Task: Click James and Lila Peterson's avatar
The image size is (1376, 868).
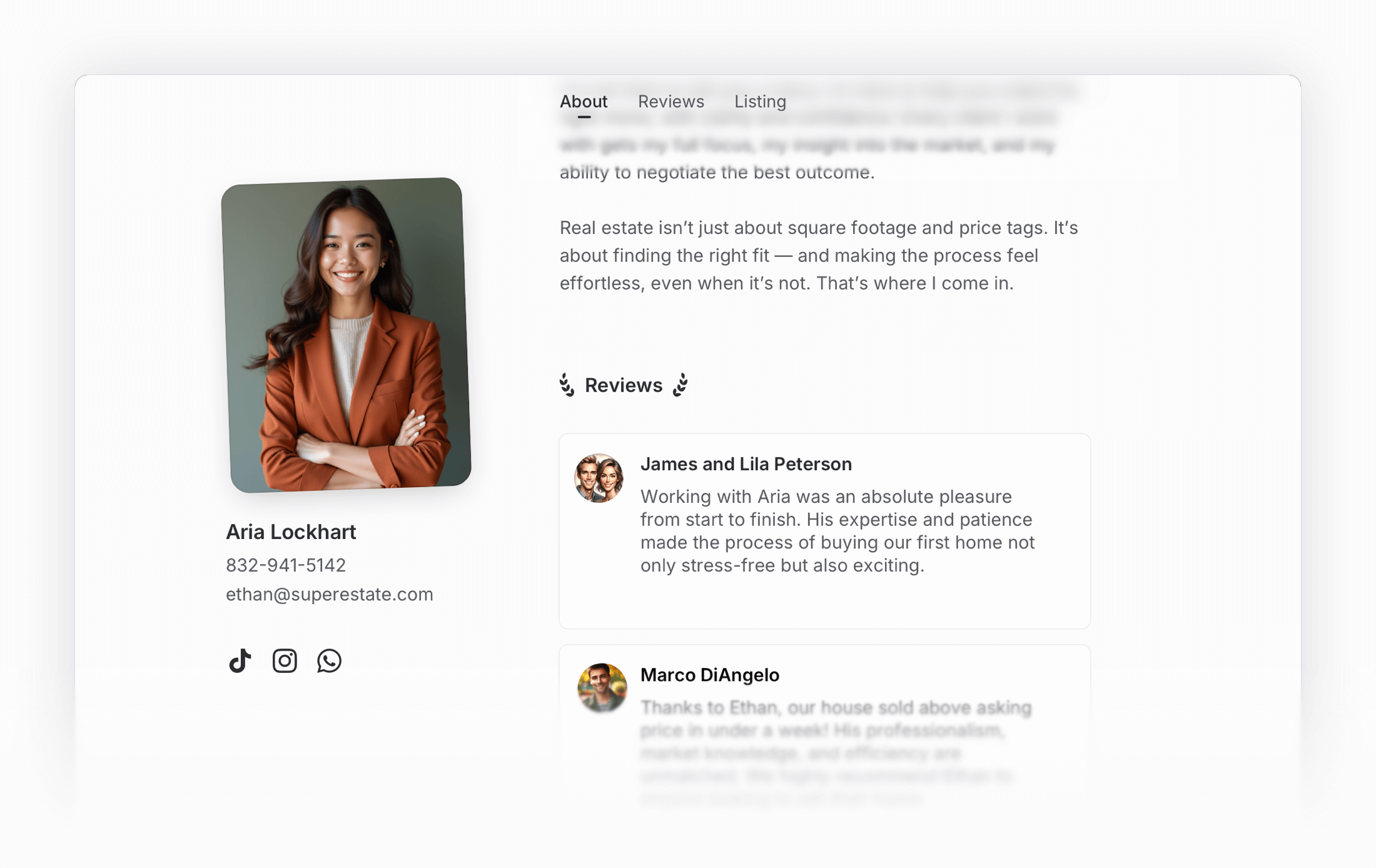Action: [599, 478]
